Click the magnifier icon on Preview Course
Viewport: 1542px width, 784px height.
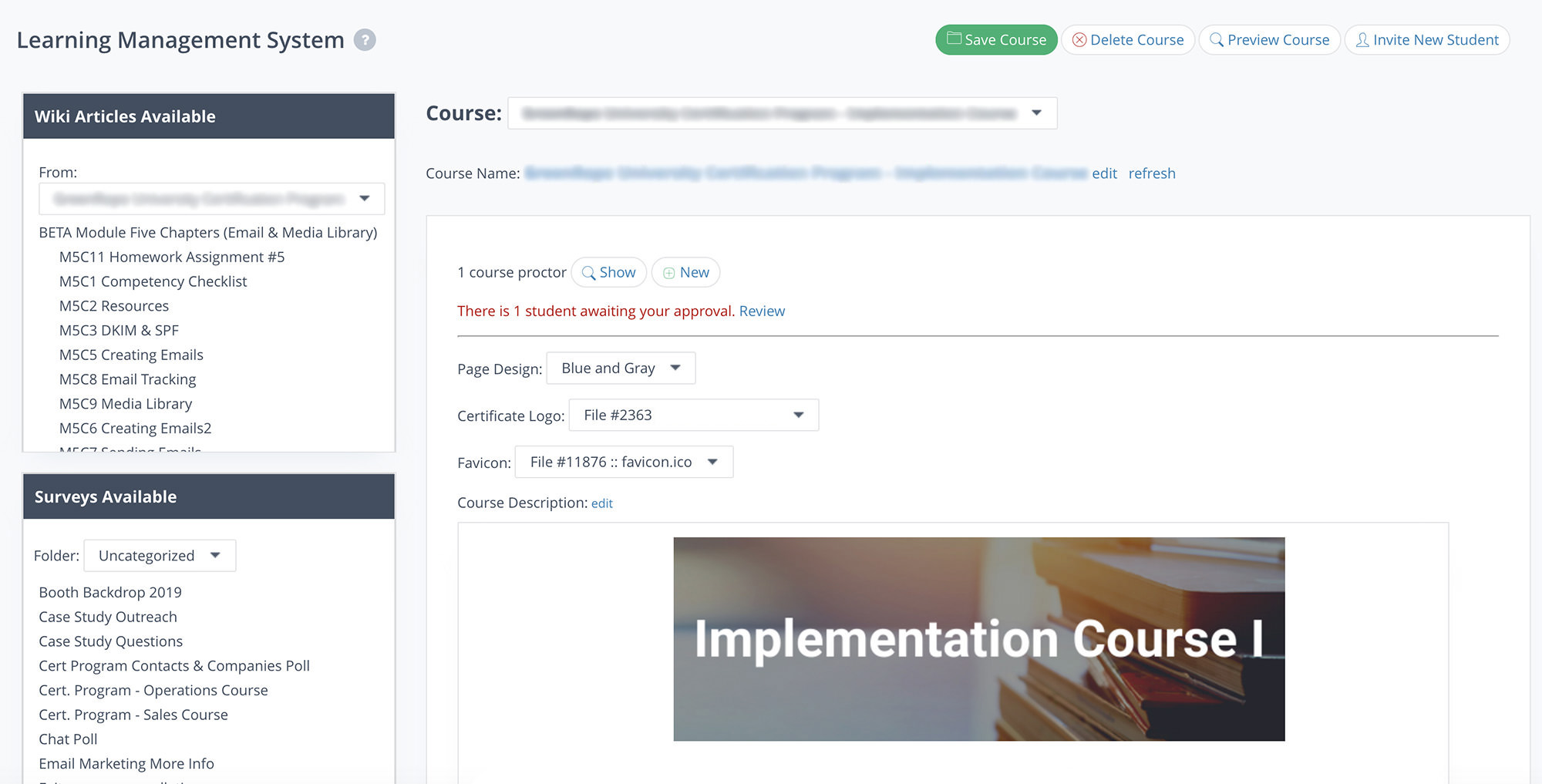pyautogui.click(x=1217, y=40)
